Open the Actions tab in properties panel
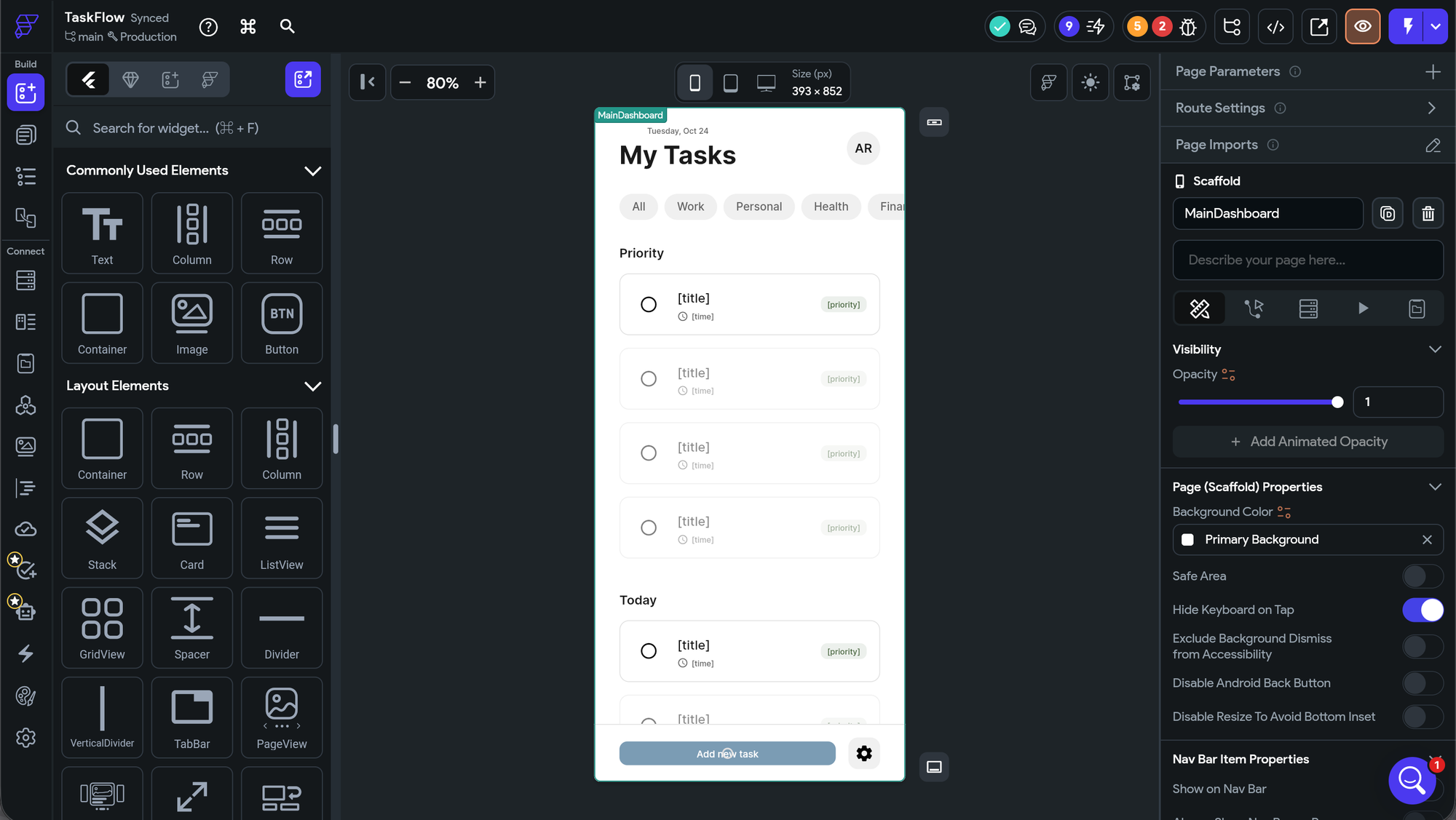The height and width of the screenshot is (820, 1456). point(1254,309)
